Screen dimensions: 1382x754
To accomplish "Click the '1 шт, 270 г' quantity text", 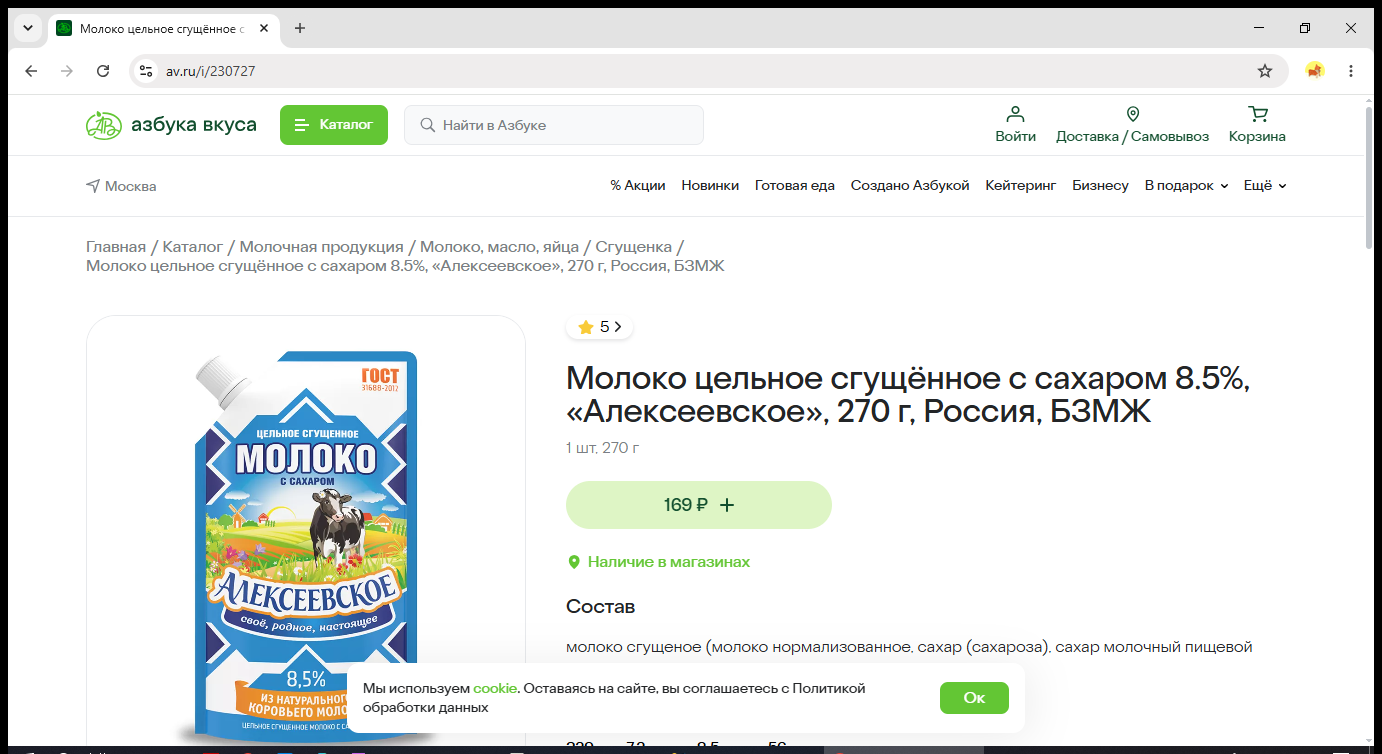I will [x=603, y=447].
